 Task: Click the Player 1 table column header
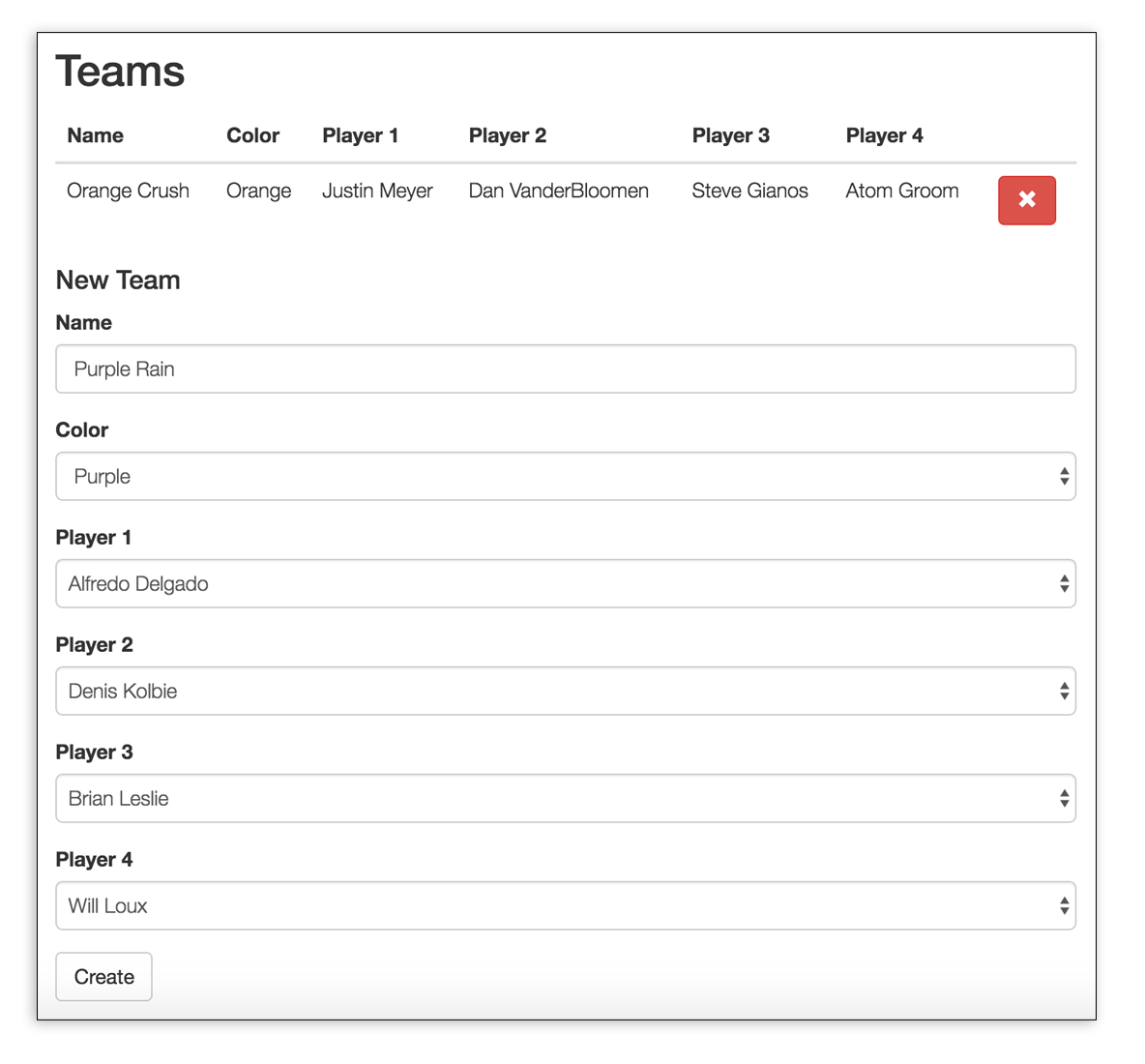pyautogui.click(x=360, y=136)
